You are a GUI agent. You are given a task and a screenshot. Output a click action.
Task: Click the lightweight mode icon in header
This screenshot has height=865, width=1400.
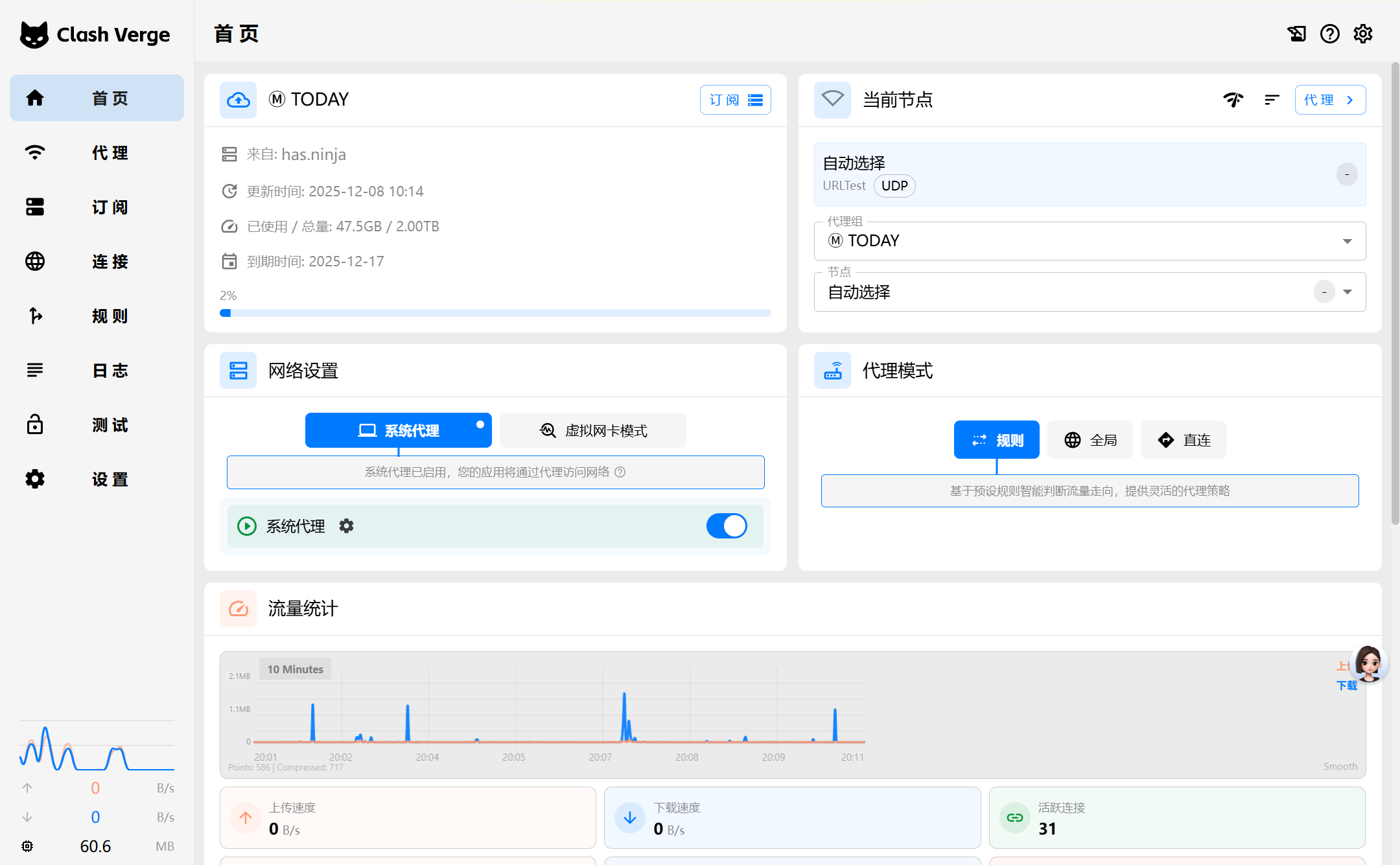[x=1296, y=34]
